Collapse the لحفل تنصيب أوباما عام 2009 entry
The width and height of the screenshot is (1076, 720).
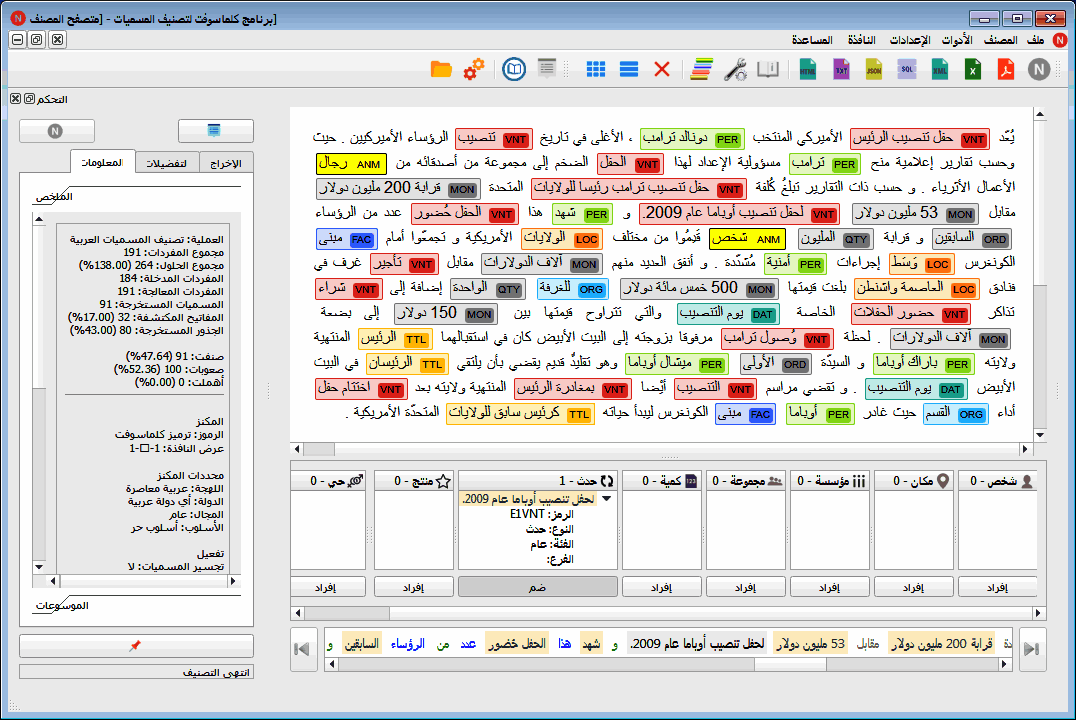[607, 499]
